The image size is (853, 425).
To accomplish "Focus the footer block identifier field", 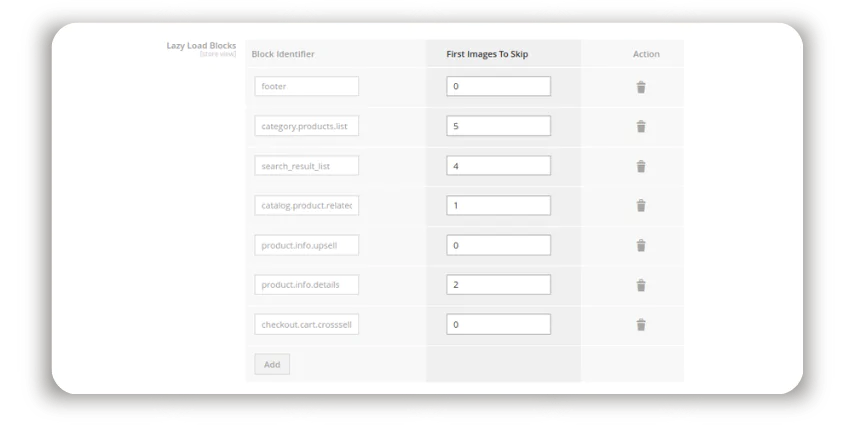I will point(306,87).
